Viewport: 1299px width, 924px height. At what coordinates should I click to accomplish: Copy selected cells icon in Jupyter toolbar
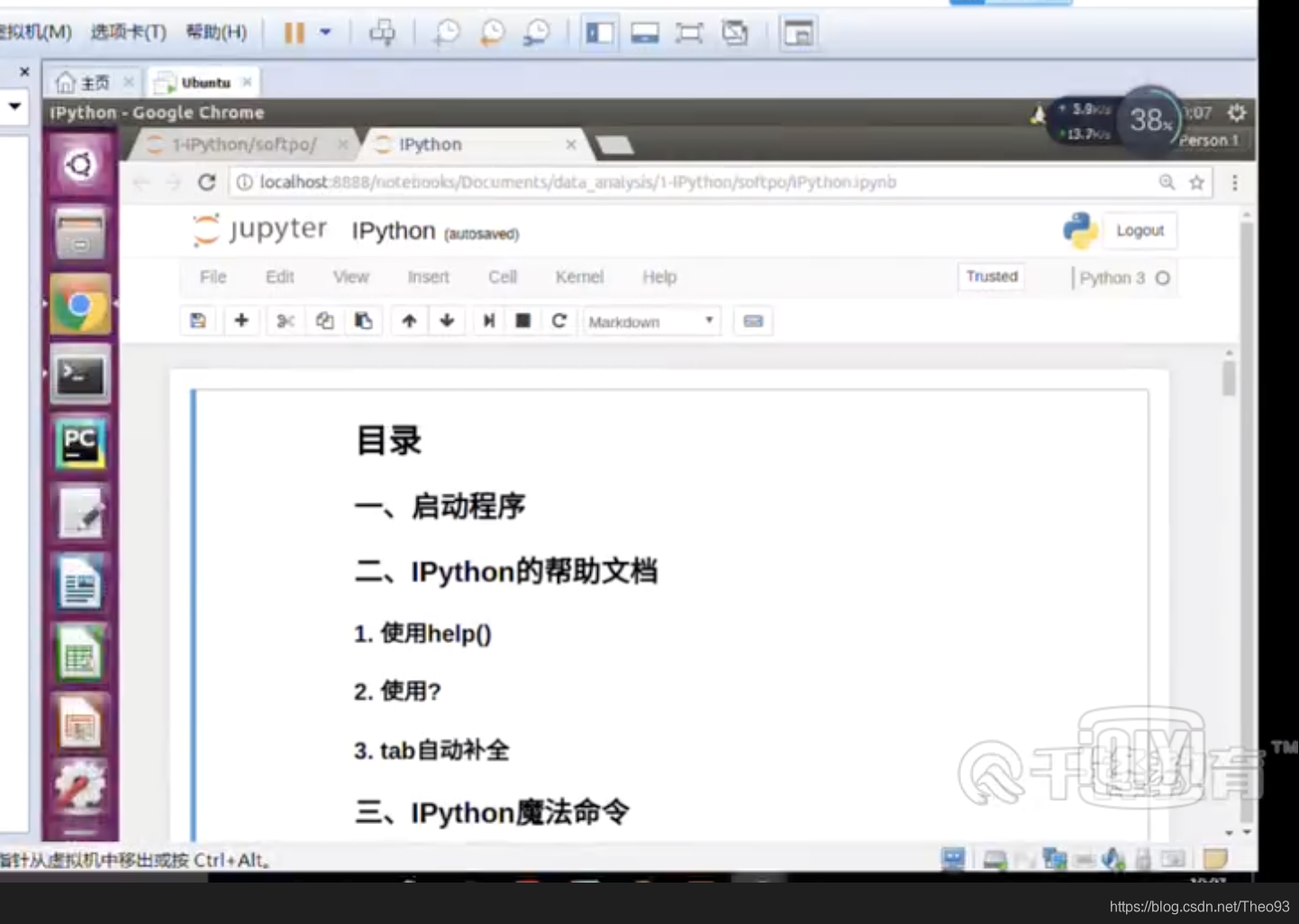click(x=324, y=321)
